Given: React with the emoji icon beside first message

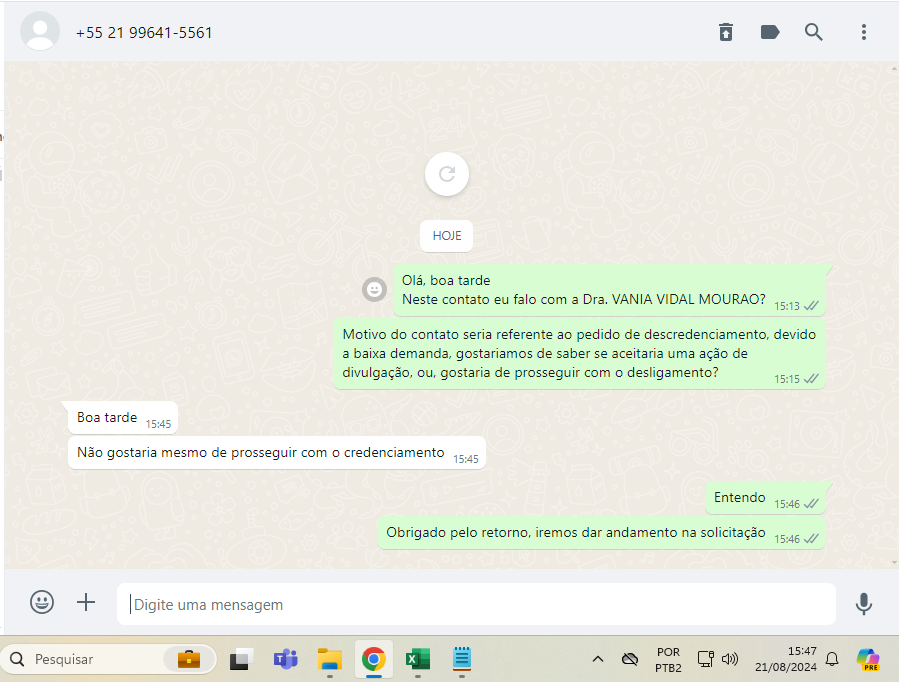Looking at the screenshot, I should [x=374, y=289].
